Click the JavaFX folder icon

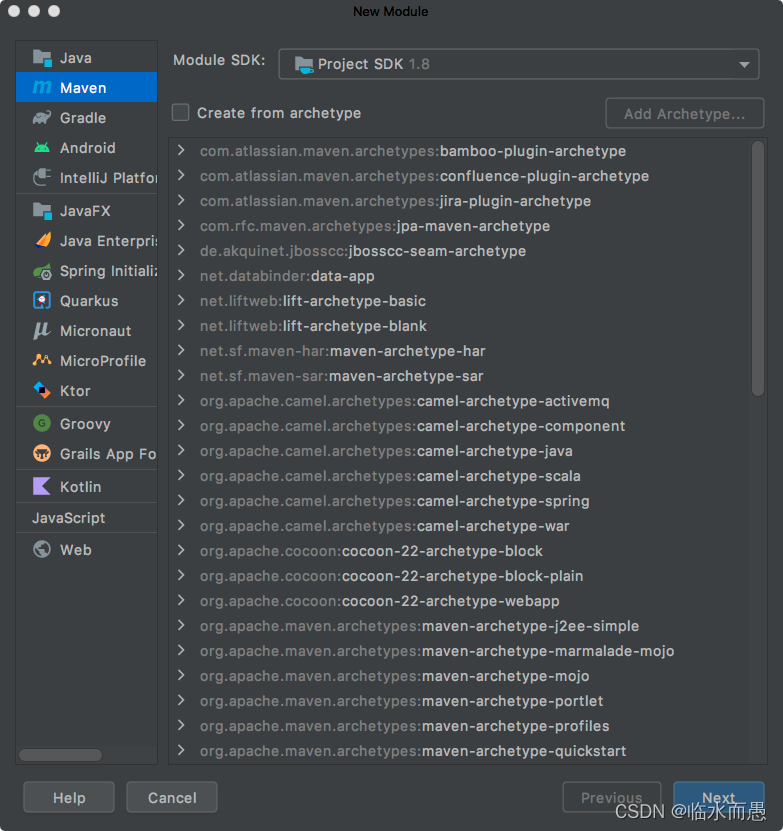42,211
